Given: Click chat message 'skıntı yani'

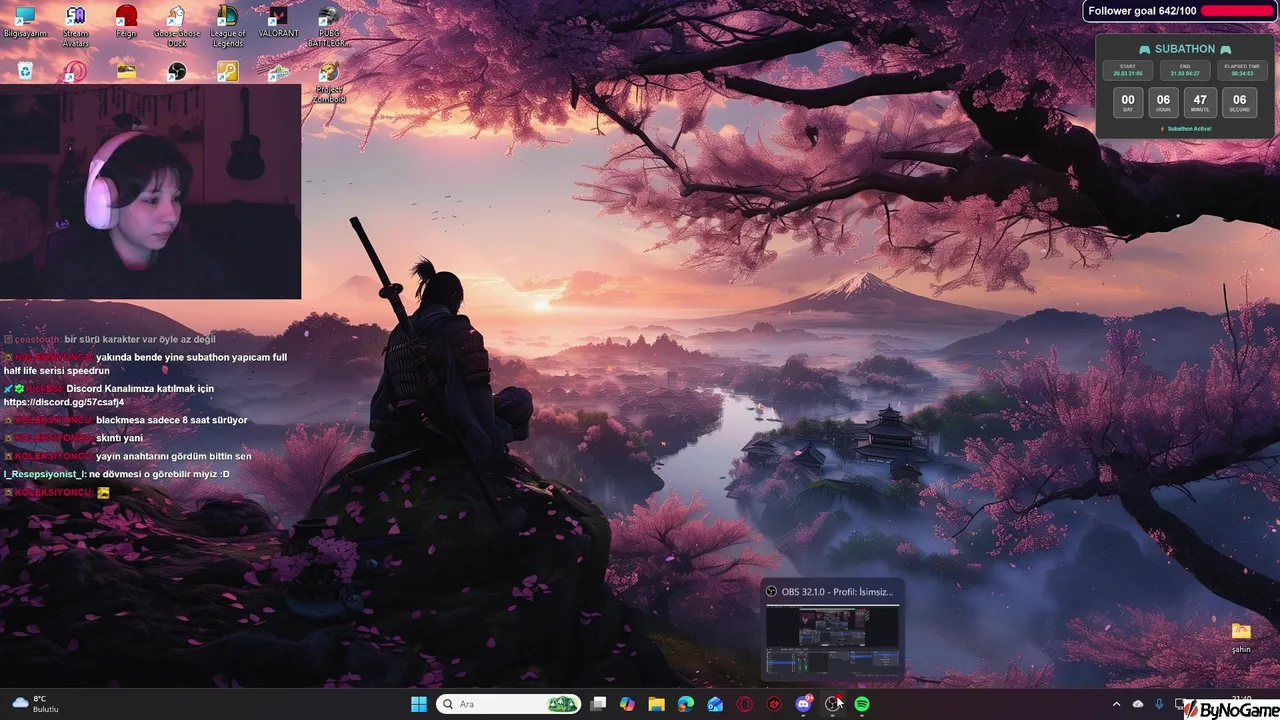Looking at the screenshot, I should (x=119, y=438).
